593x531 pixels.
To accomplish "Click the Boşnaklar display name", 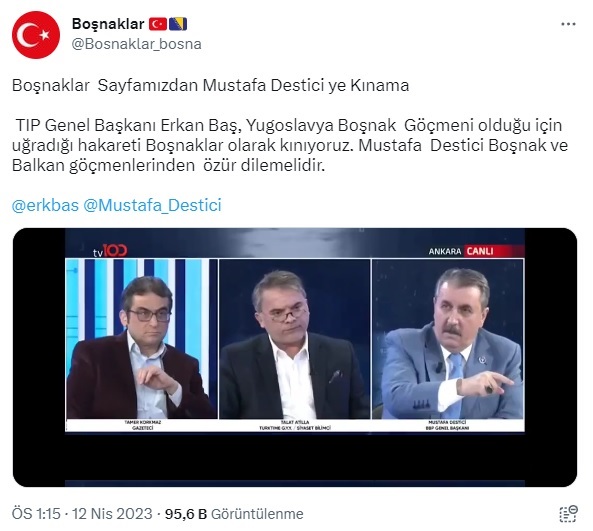I will pos(108,24).
